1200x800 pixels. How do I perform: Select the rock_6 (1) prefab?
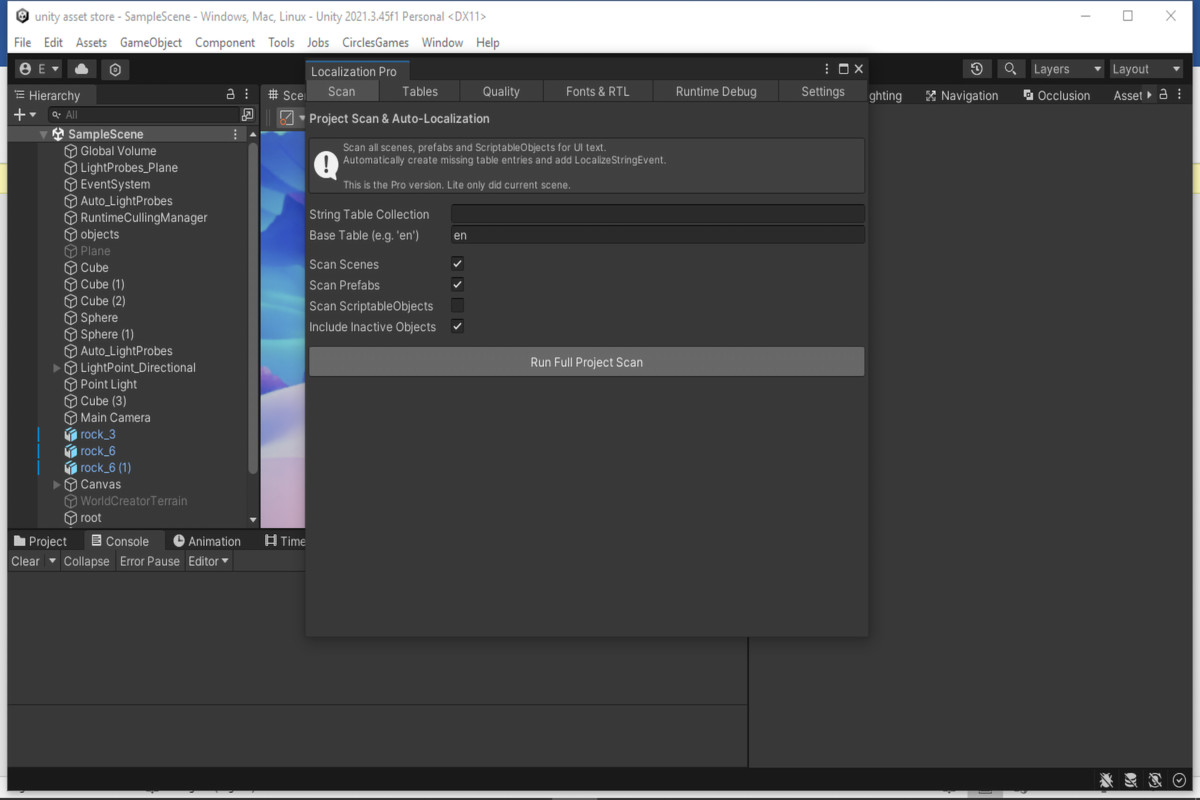(106, 468)
